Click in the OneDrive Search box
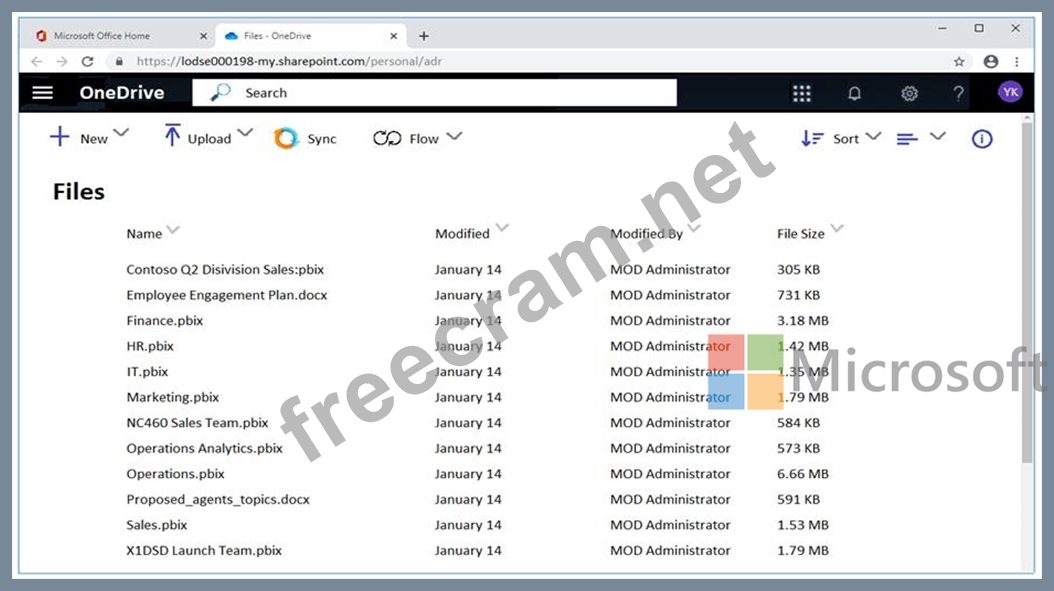 [x=434, y=93]
